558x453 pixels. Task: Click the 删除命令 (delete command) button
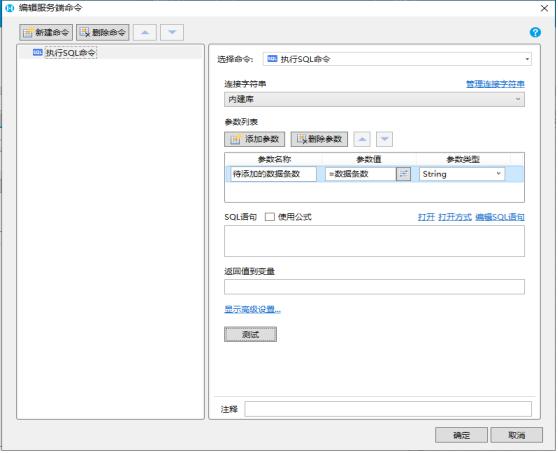pyautogui.click(x=102, y=32)
